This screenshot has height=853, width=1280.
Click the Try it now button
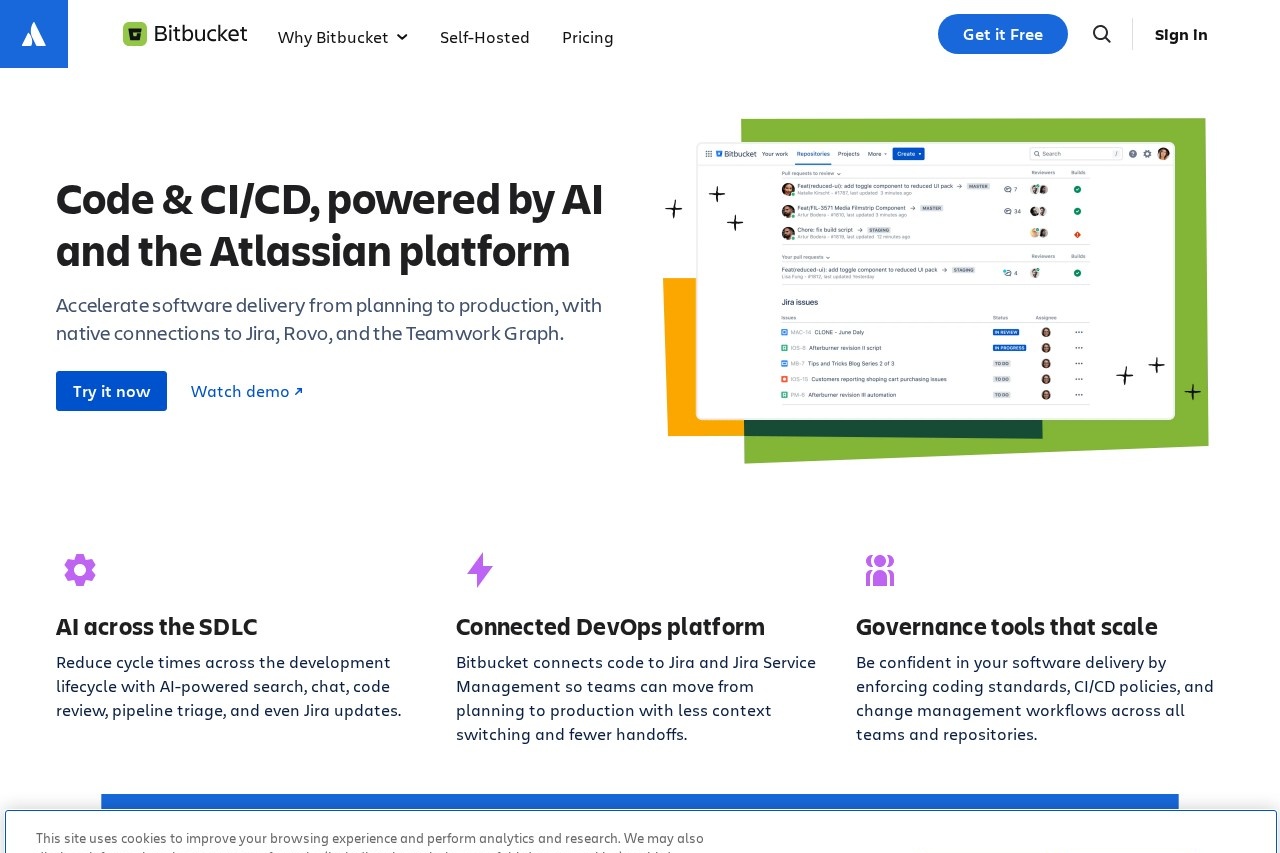[x=111, y=391]
